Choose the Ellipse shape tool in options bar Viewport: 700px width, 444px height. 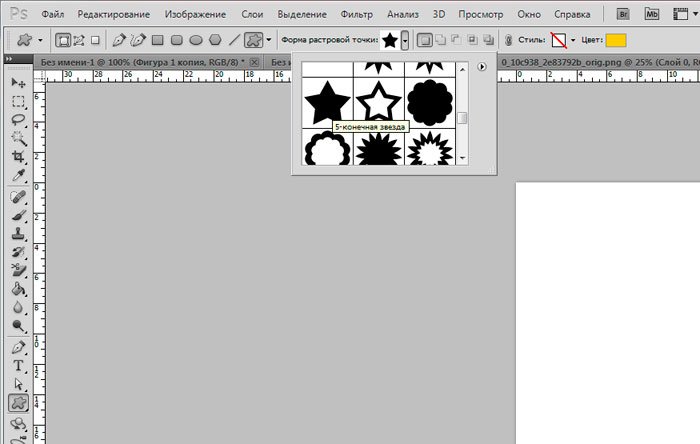pos(196,40)
